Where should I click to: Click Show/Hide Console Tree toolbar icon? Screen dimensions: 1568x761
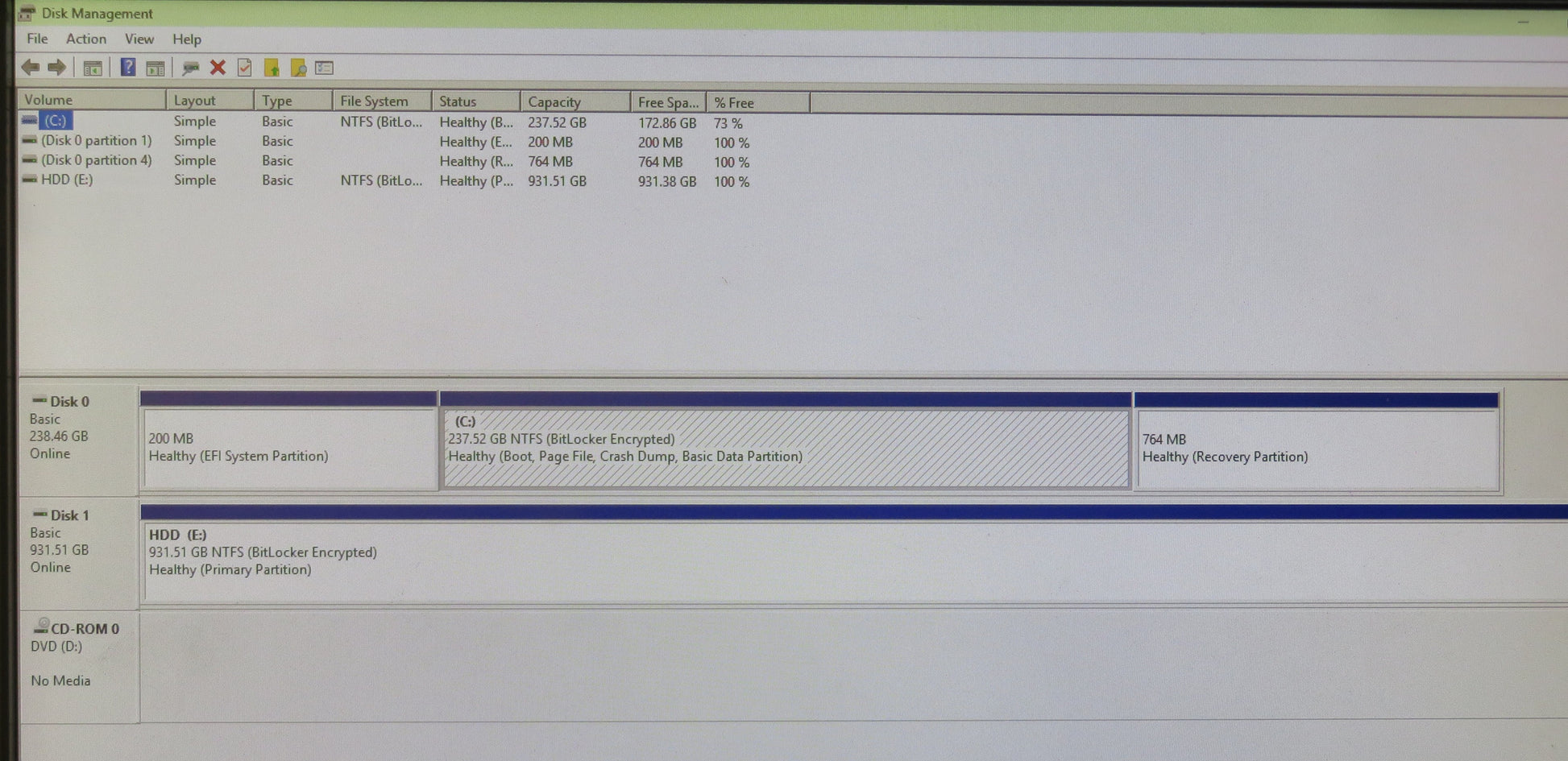[93, 68]
